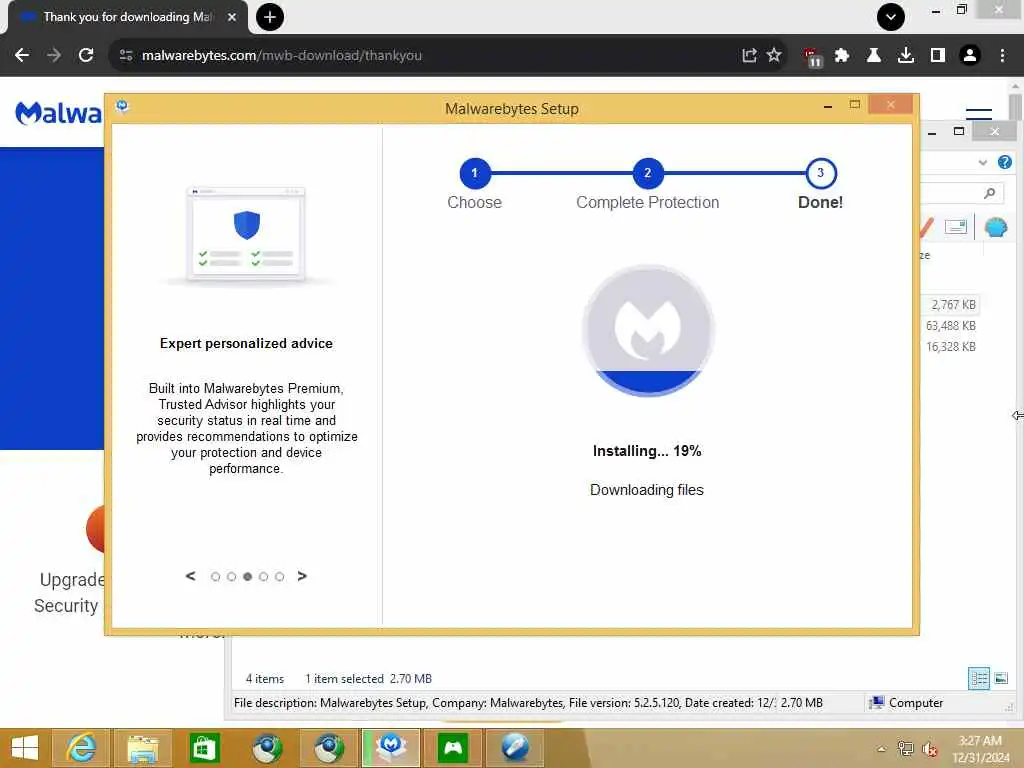Click step 1 Choose circle

[475, 173]
